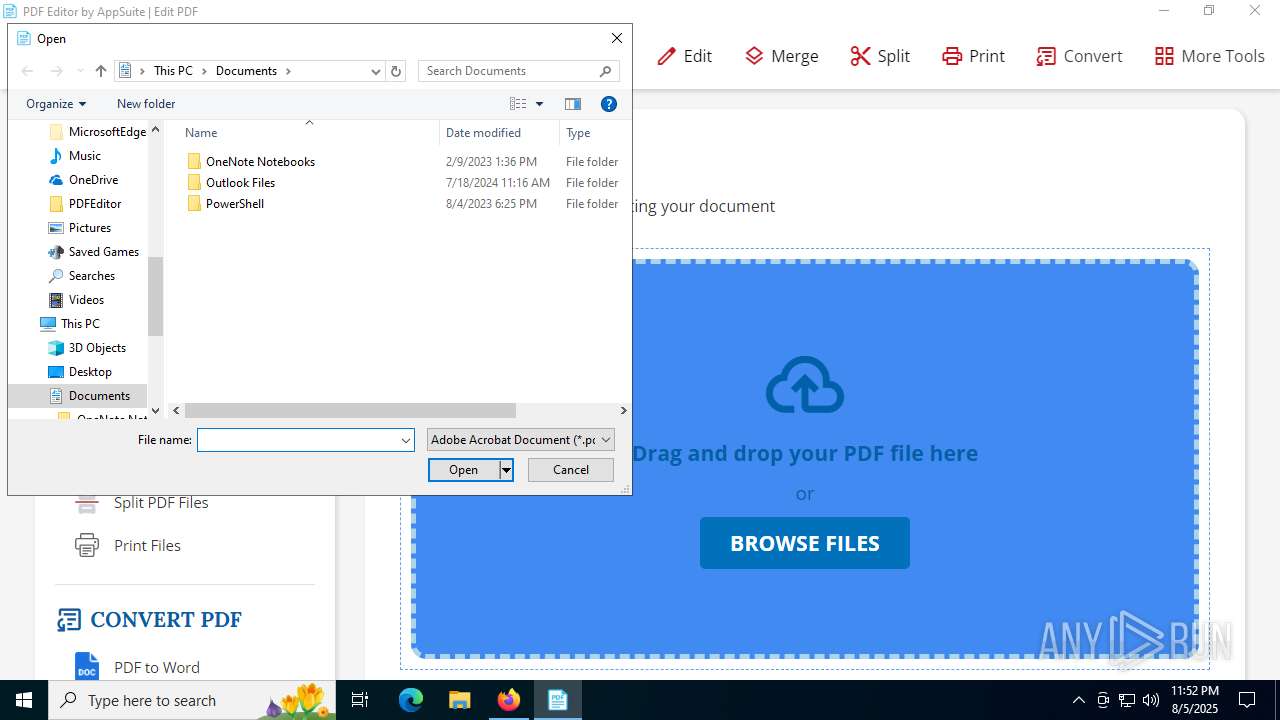This screenshot has width=1280, height=720.
Task: Open the Print tool
Action: click(x=974, y=56)
